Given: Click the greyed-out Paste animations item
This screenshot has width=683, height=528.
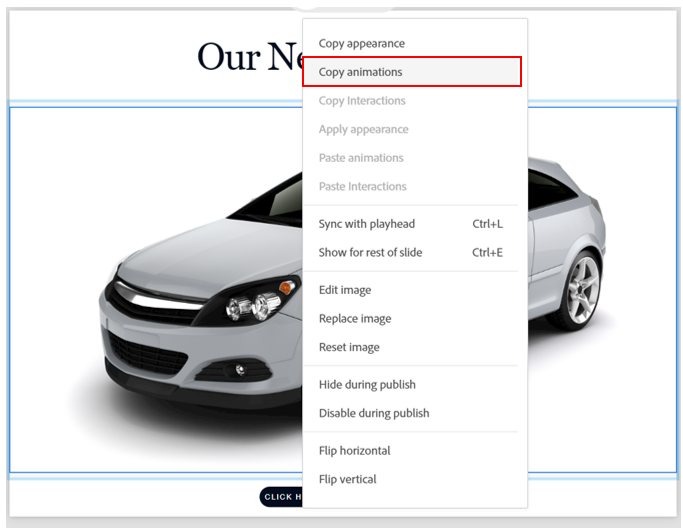Looking at the screenshot, I should coord(361,158).
